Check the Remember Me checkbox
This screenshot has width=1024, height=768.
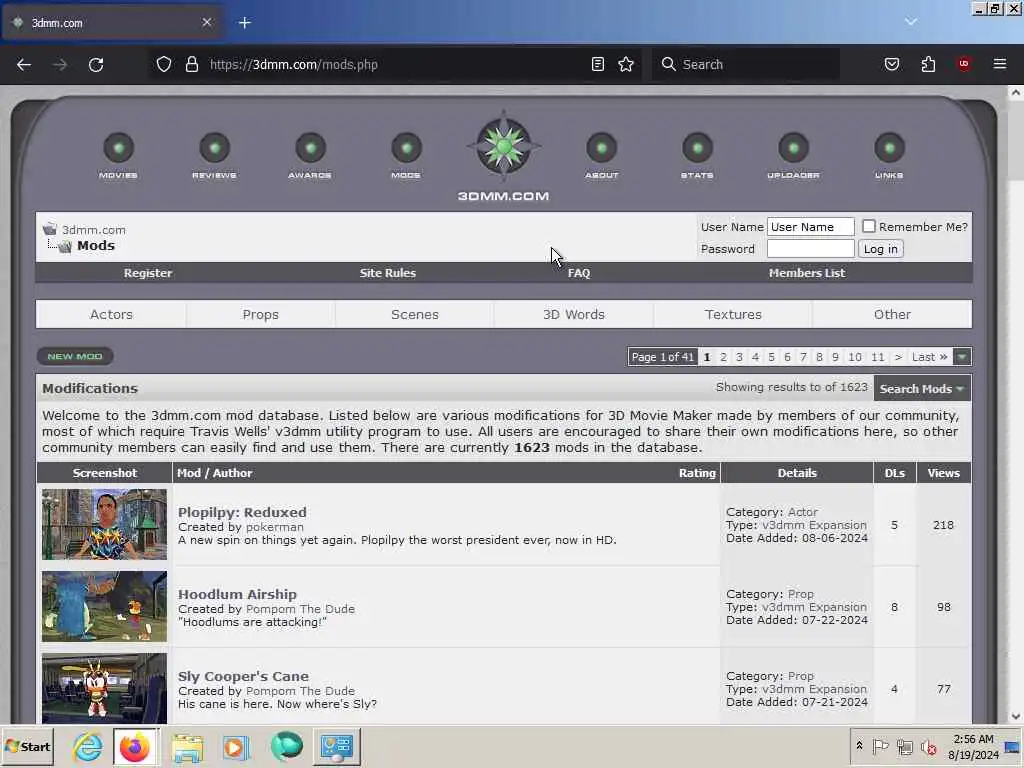point(868,226)
